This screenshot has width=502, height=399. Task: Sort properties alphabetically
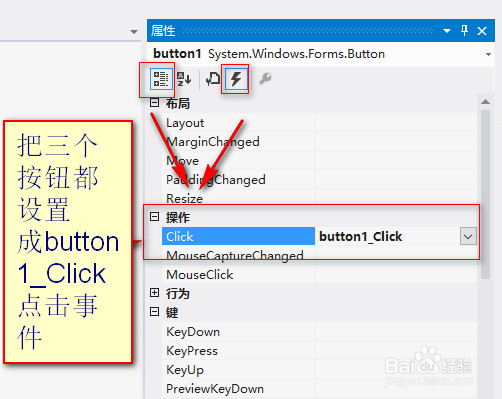point(184,79)
